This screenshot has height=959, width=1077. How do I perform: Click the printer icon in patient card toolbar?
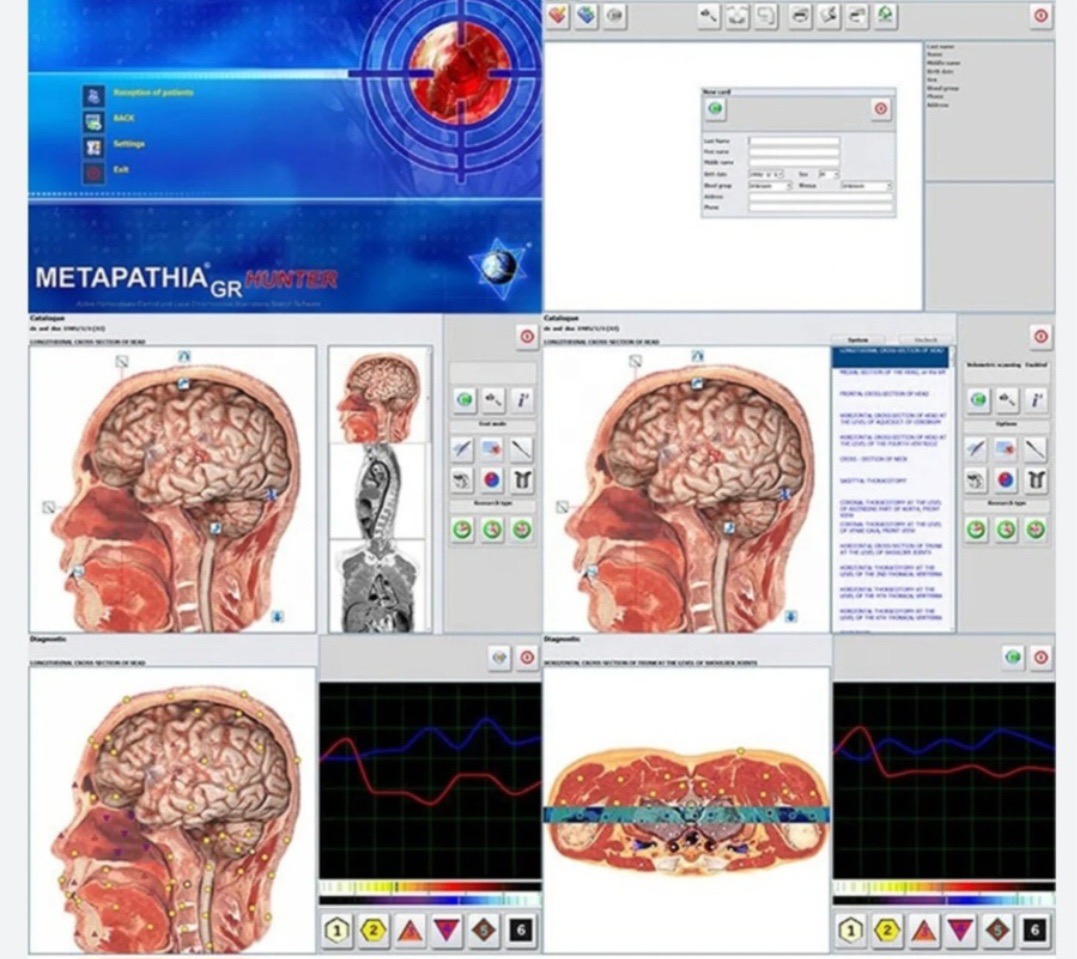(x=800, y=15)
